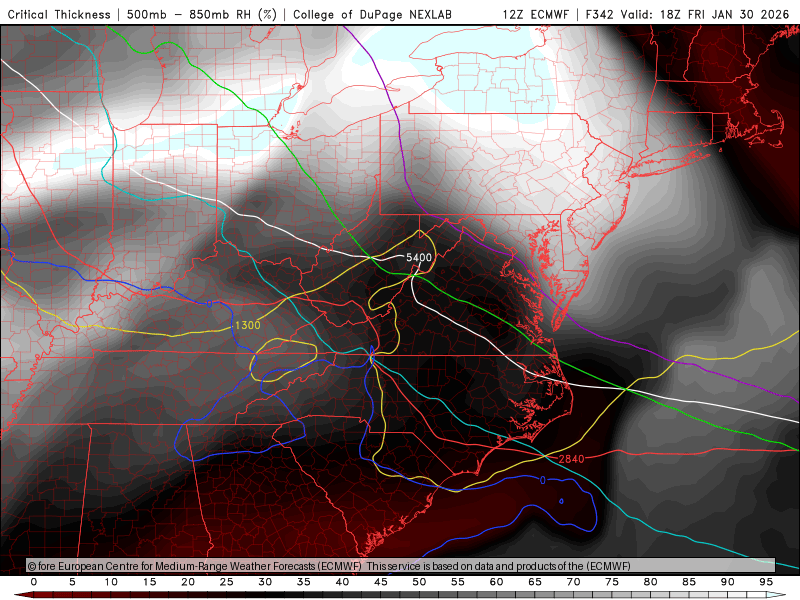The width and height of the screenshot is (800, 600).
Task: Click the "55" value on the RH color scale
Action: click(x=458, y=582)
